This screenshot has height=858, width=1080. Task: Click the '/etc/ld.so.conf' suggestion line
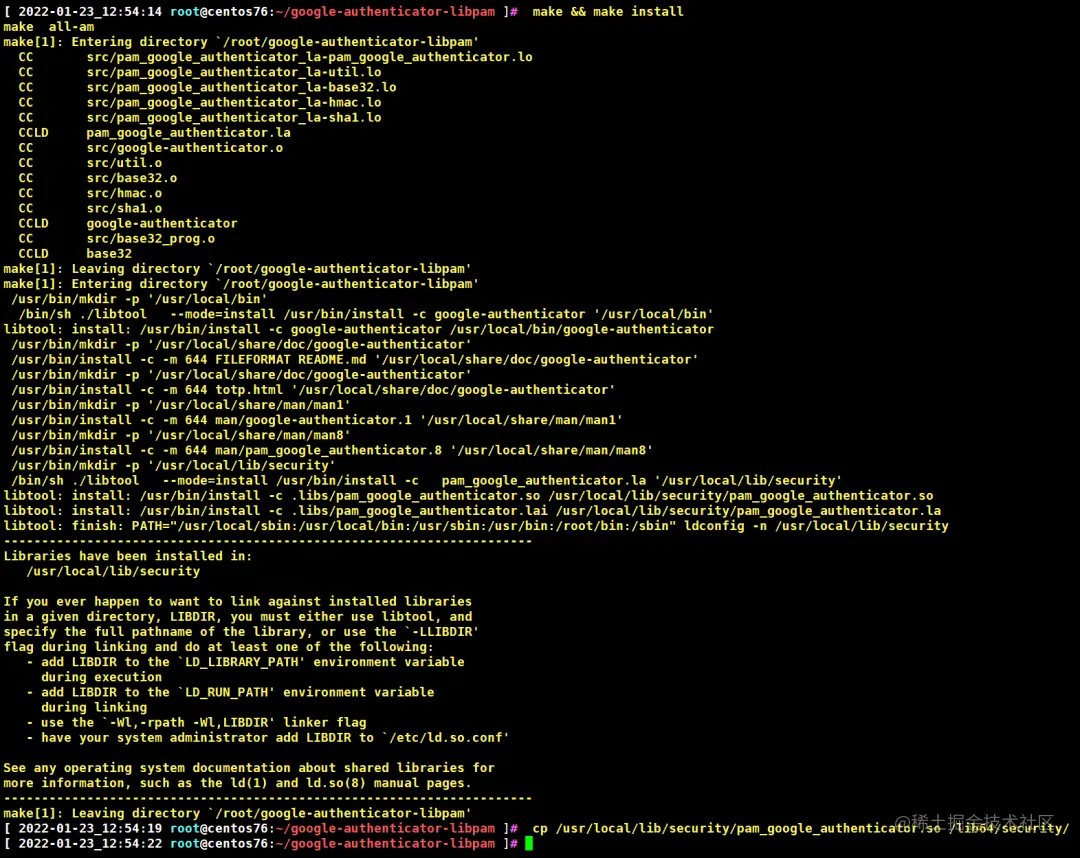pos(268,739)
